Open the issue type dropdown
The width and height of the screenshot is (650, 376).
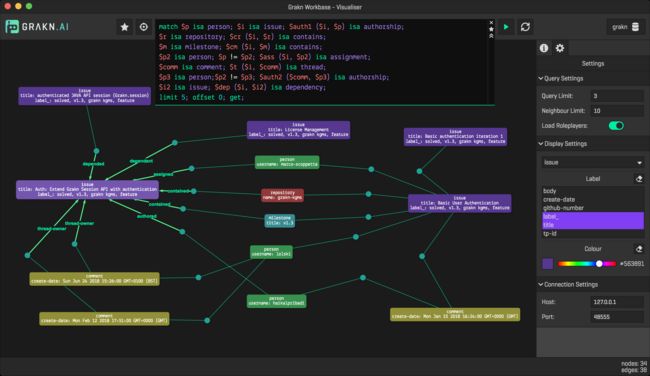click(592, 163)
